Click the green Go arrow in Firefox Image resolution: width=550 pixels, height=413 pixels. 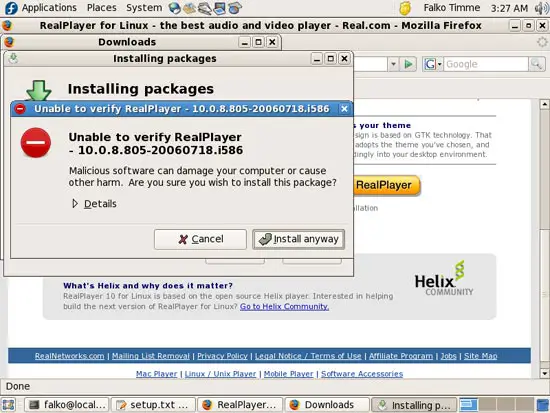(408, 64)
